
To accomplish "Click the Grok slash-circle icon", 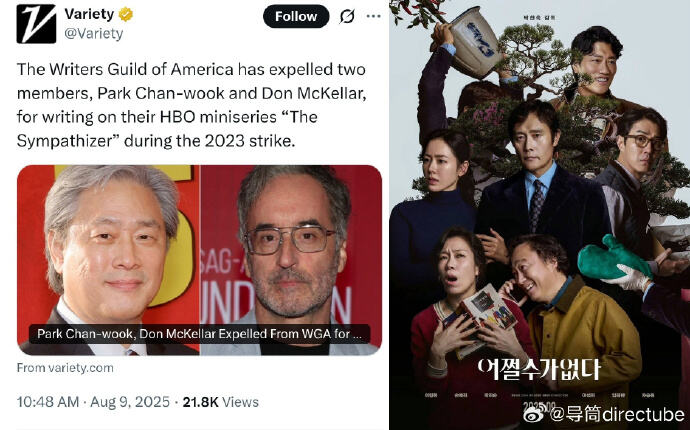I will coord(347,17).
